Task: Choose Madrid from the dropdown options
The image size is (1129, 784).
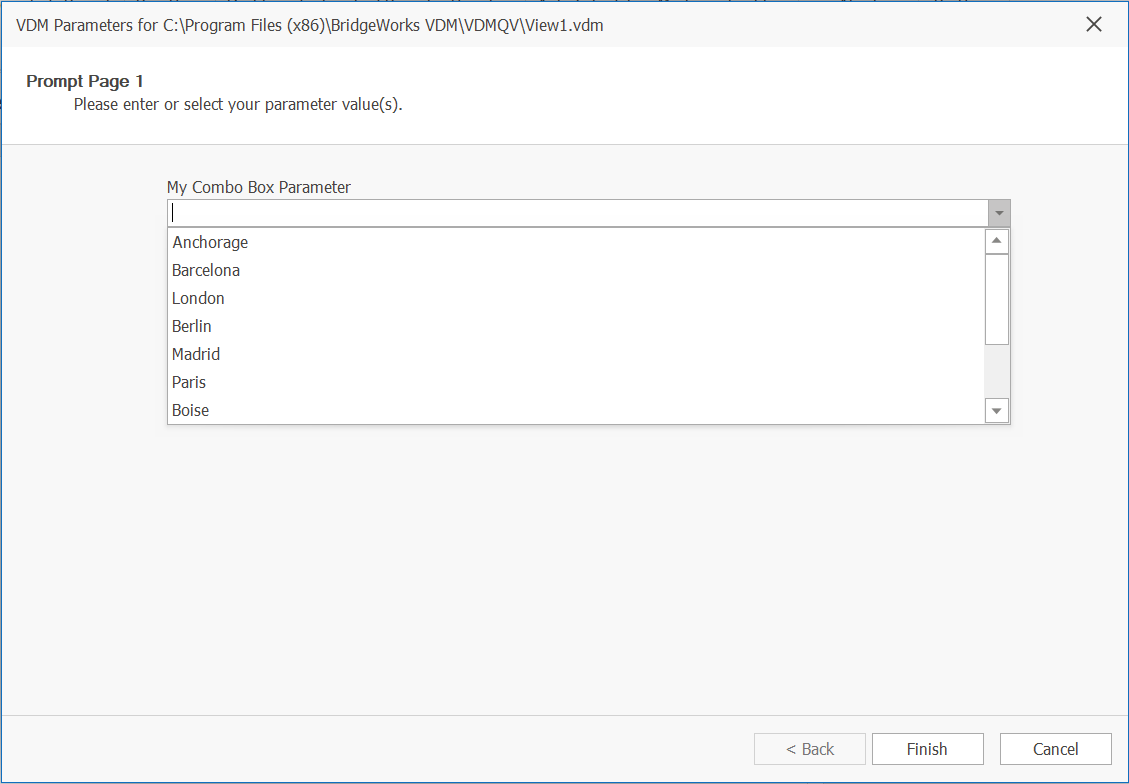Action: click(576, 354)
